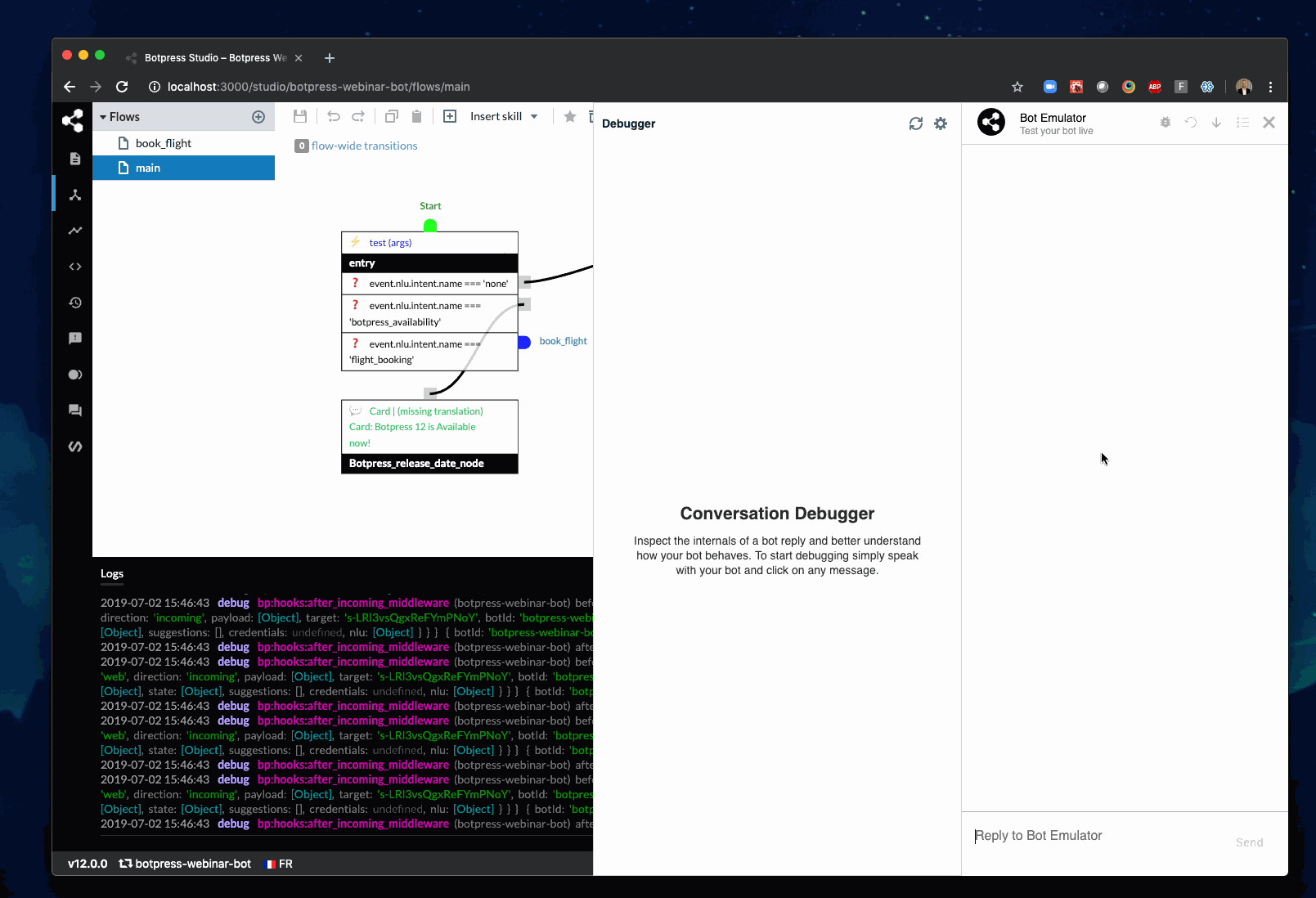Click the Card missing translation content
Image resolution: width=1316 pixels, height=898 pixels.
tap(429, 427)
